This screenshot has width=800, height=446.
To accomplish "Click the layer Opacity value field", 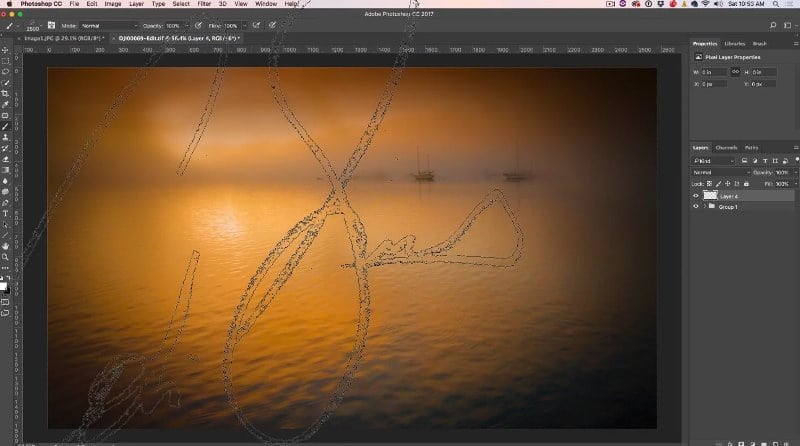I will 782,172.
